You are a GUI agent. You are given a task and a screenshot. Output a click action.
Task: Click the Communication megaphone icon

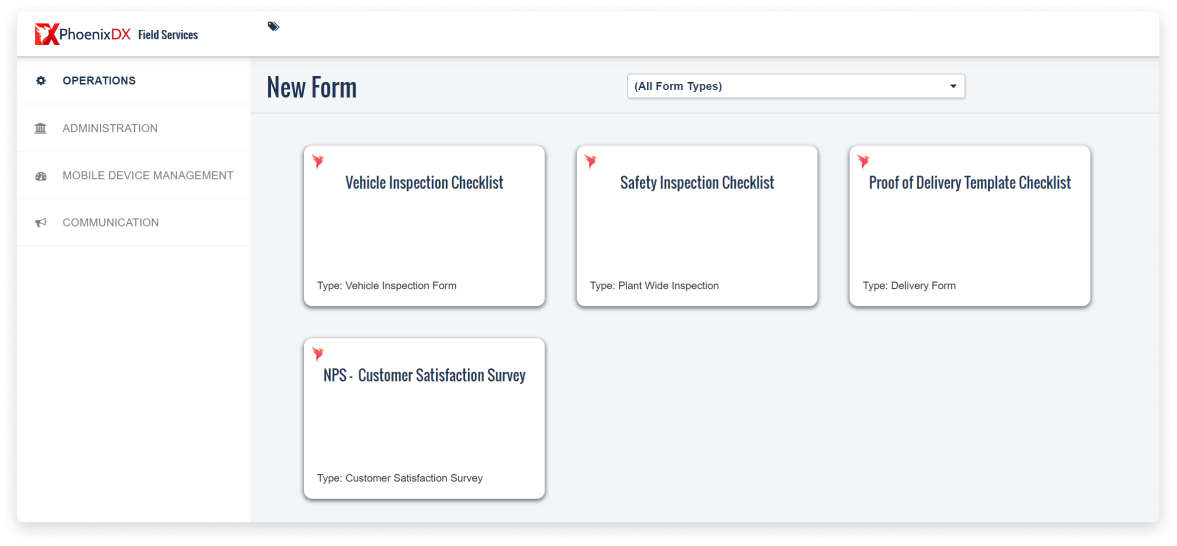(x=41, y=223)
